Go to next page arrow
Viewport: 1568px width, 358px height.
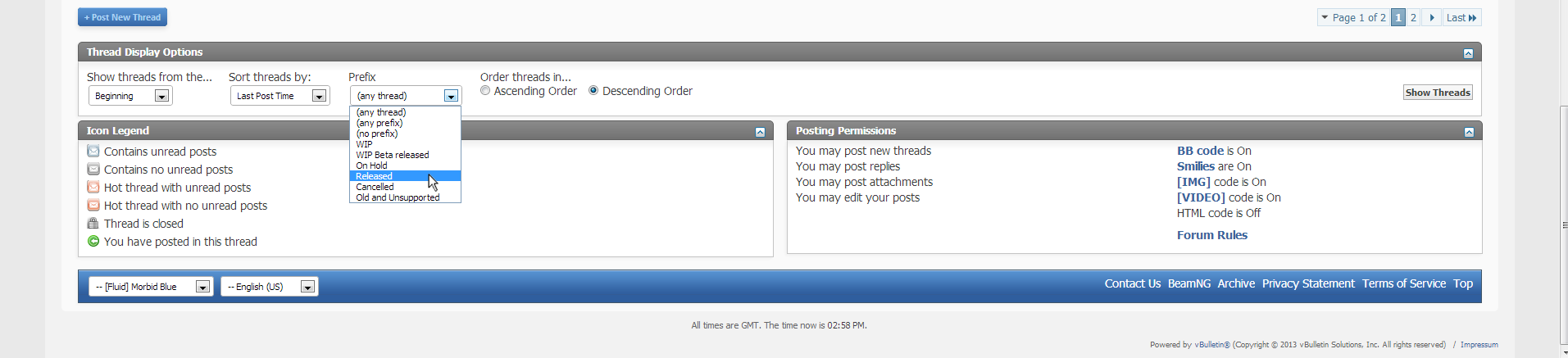(x=1431, y=17)
